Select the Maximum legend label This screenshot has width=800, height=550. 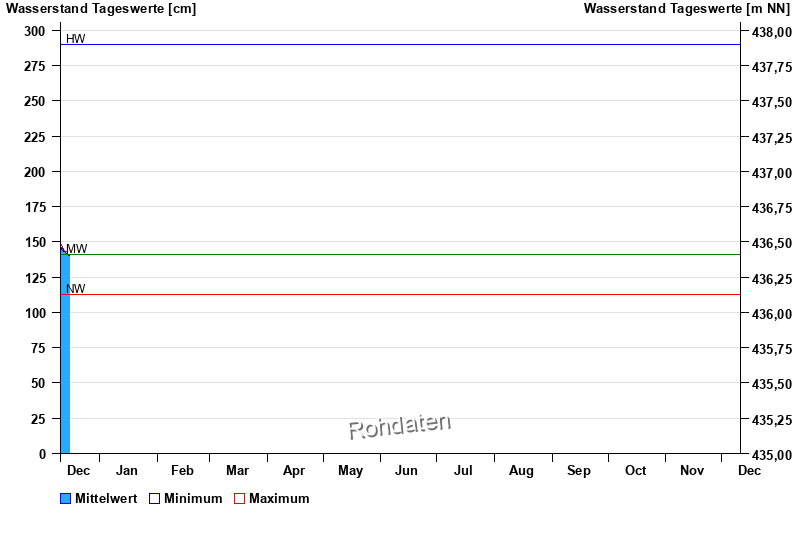click(x=279, y=499)
